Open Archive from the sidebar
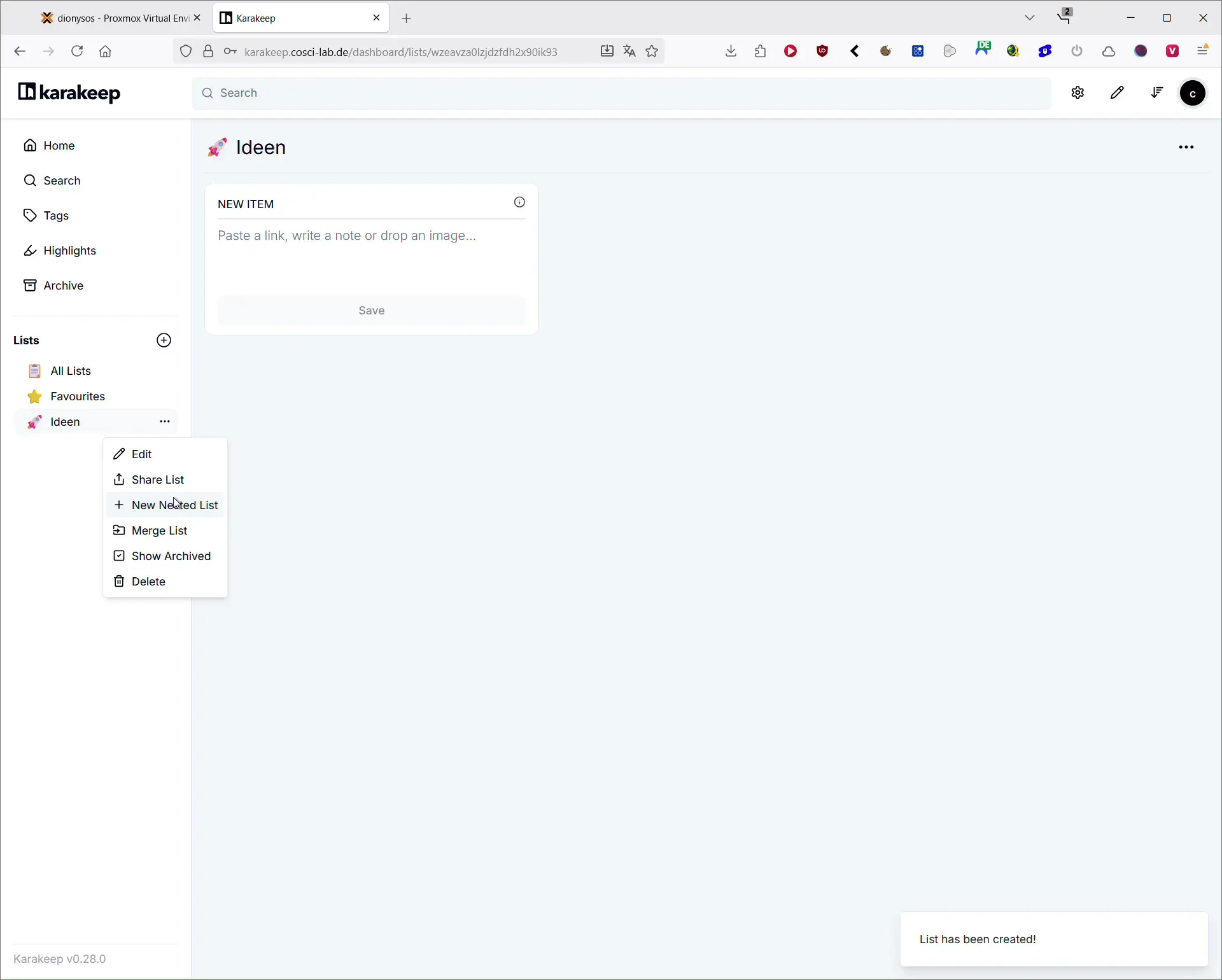 (63, 286)
